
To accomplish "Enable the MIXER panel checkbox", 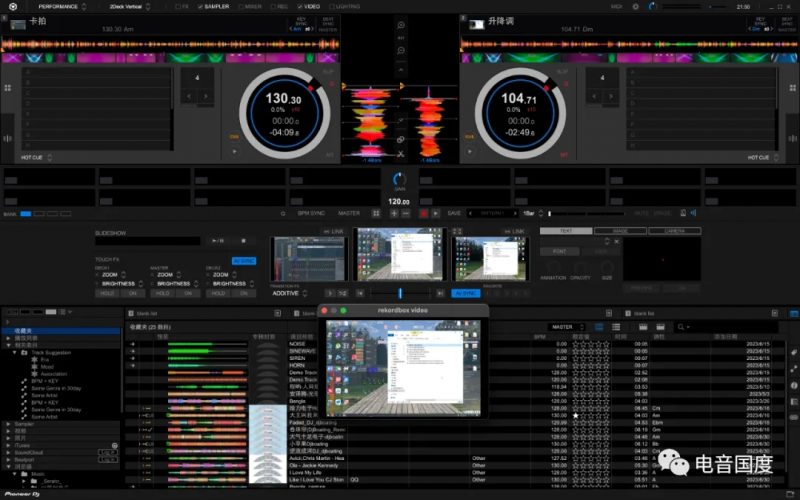I will (241, 7).
